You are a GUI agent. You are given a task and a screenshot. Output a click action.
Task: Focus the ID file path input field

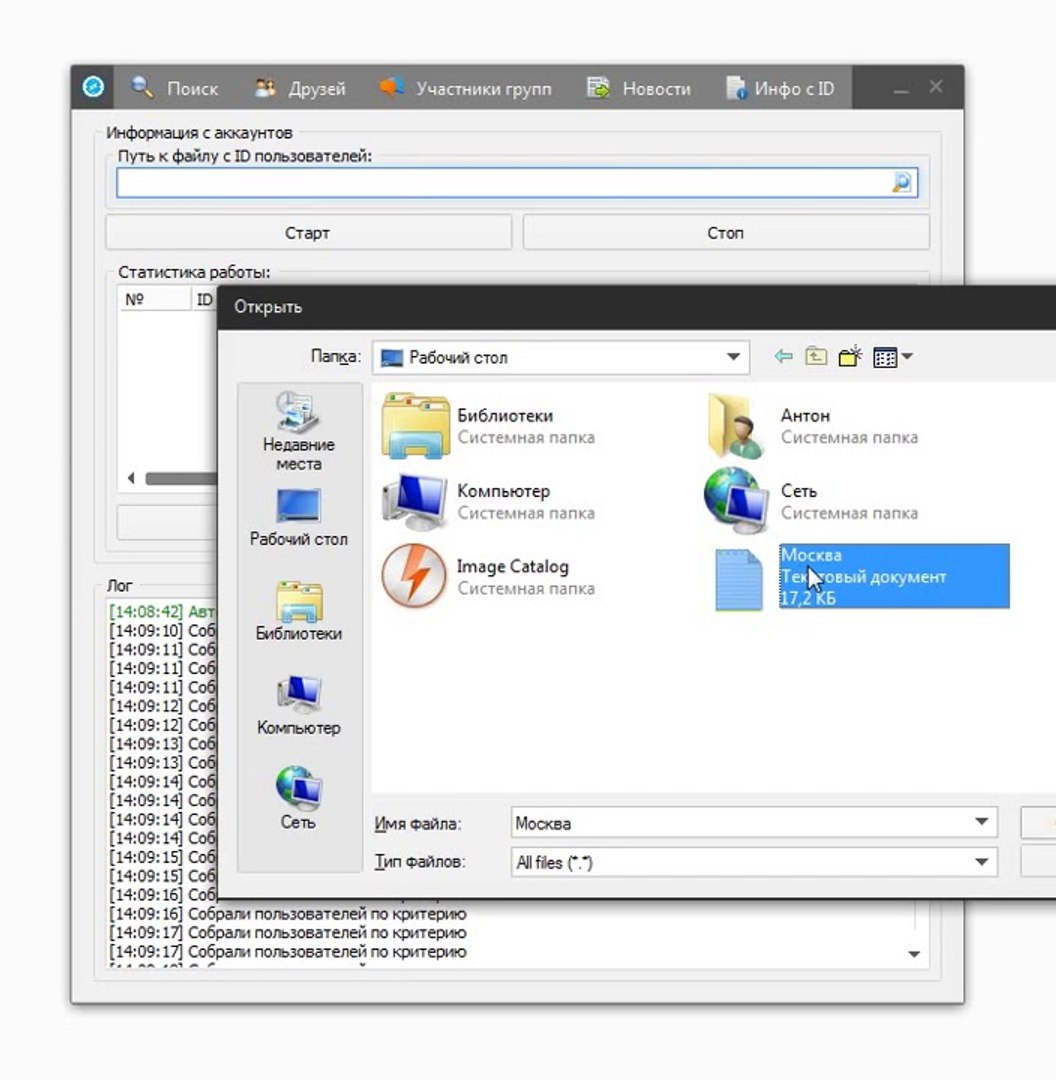point(517,183)
